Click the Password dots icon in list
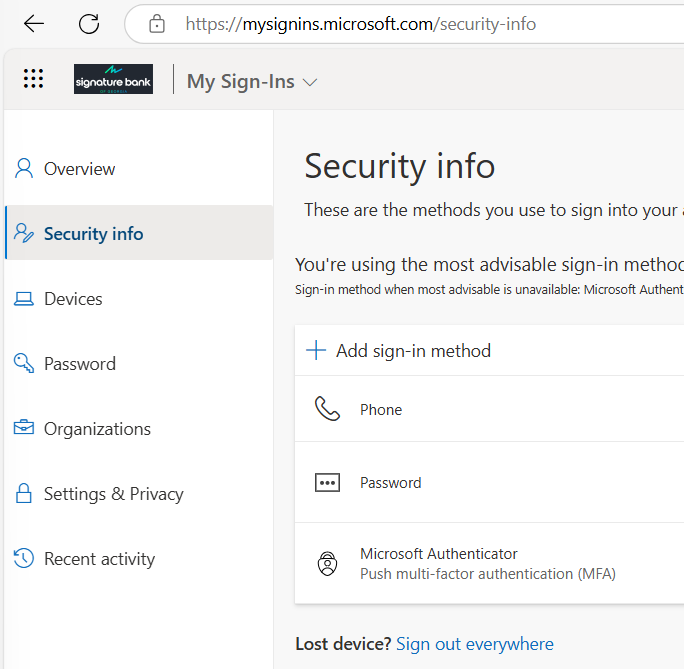Viewport: 684px width, 669px height. tap(327, 483)
